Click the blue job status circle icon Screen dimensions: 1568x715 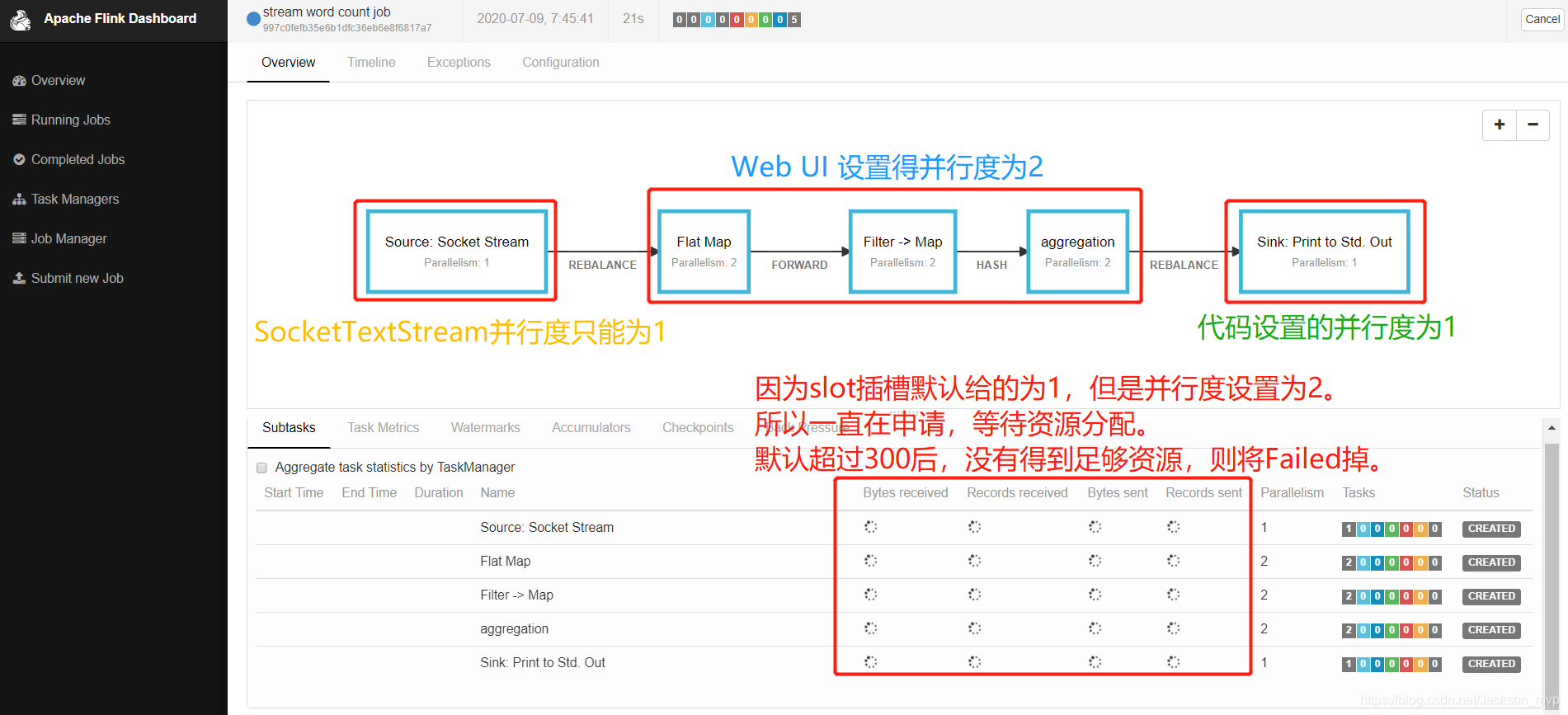pyautogui.click(x=253, y=19)
